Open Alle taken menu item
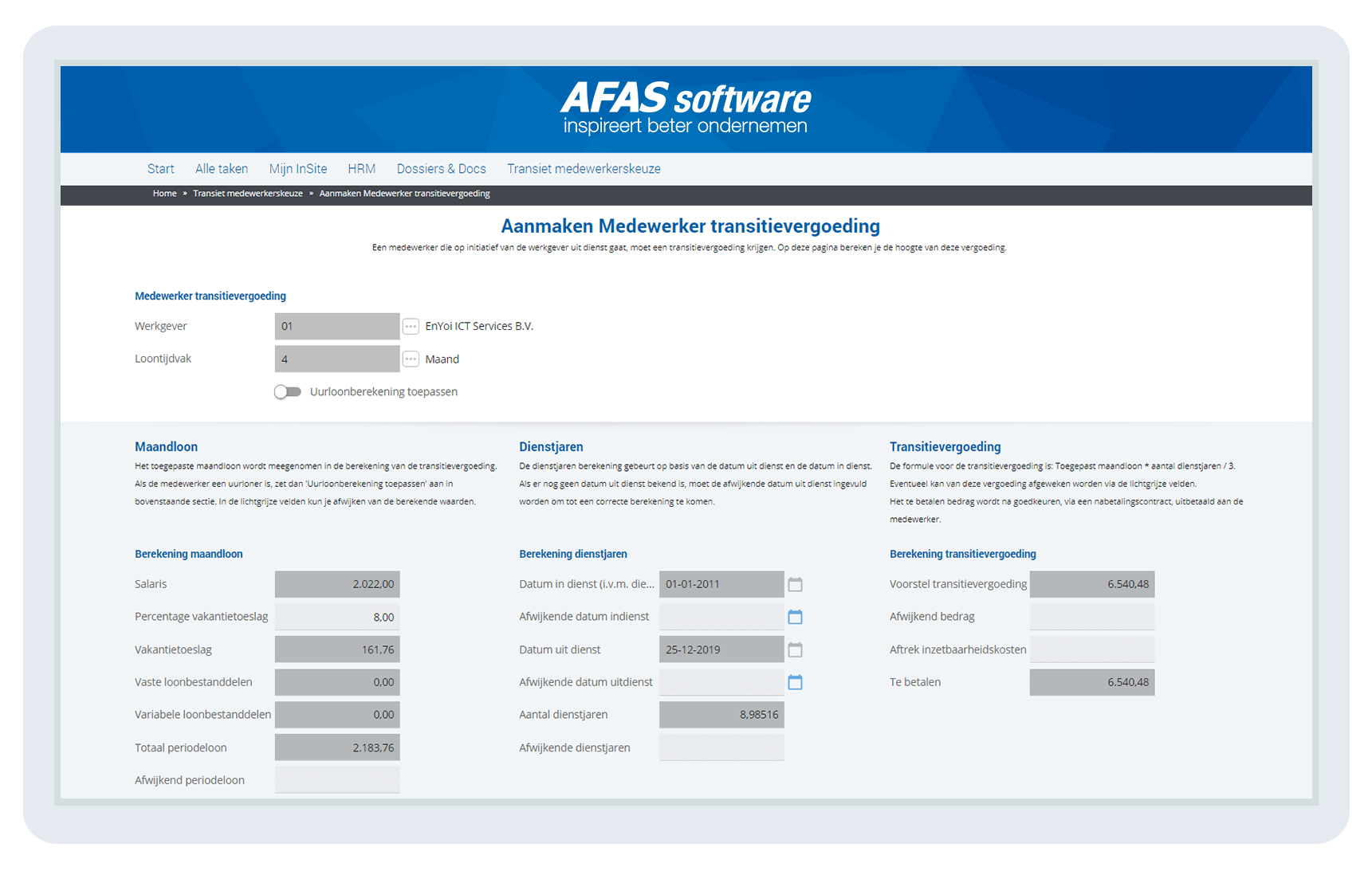1372x879 pixels. pos(221,168)
